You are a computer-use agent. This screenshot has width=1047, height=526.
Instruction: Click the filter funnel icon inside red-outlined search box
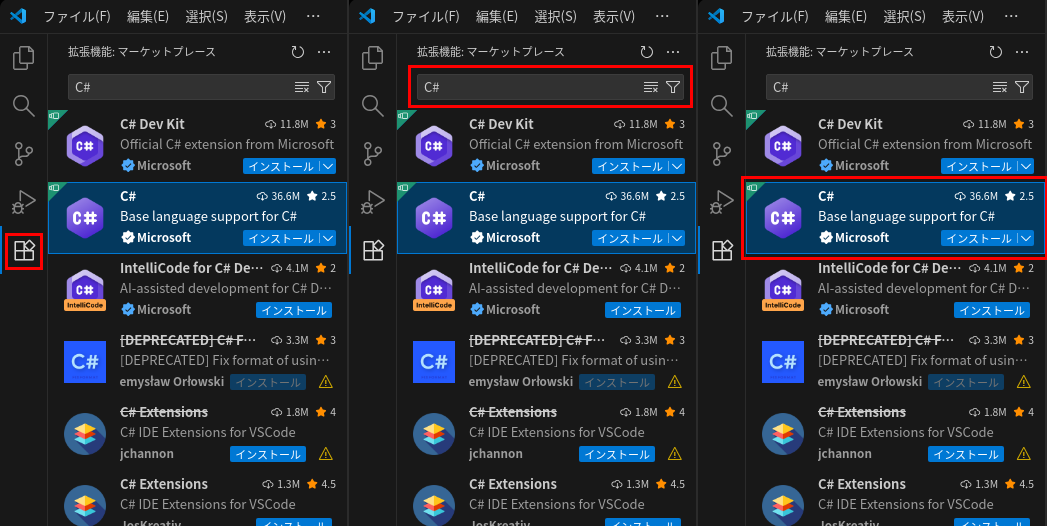click(x=673, y=88)
